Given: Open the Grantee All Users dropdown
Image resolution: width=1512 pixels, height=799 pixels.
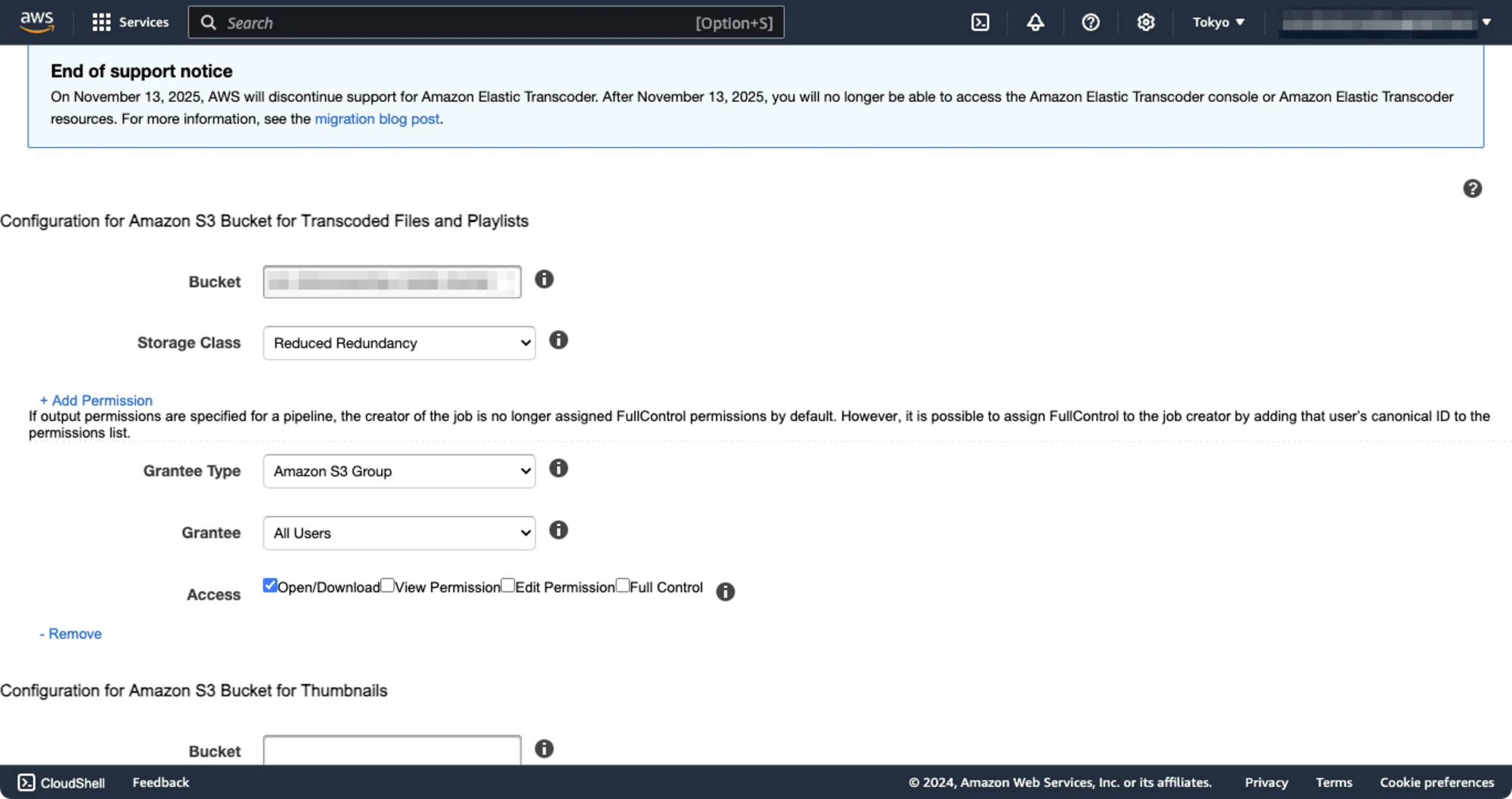Looking at the screenshot, I should click(399, 533).
